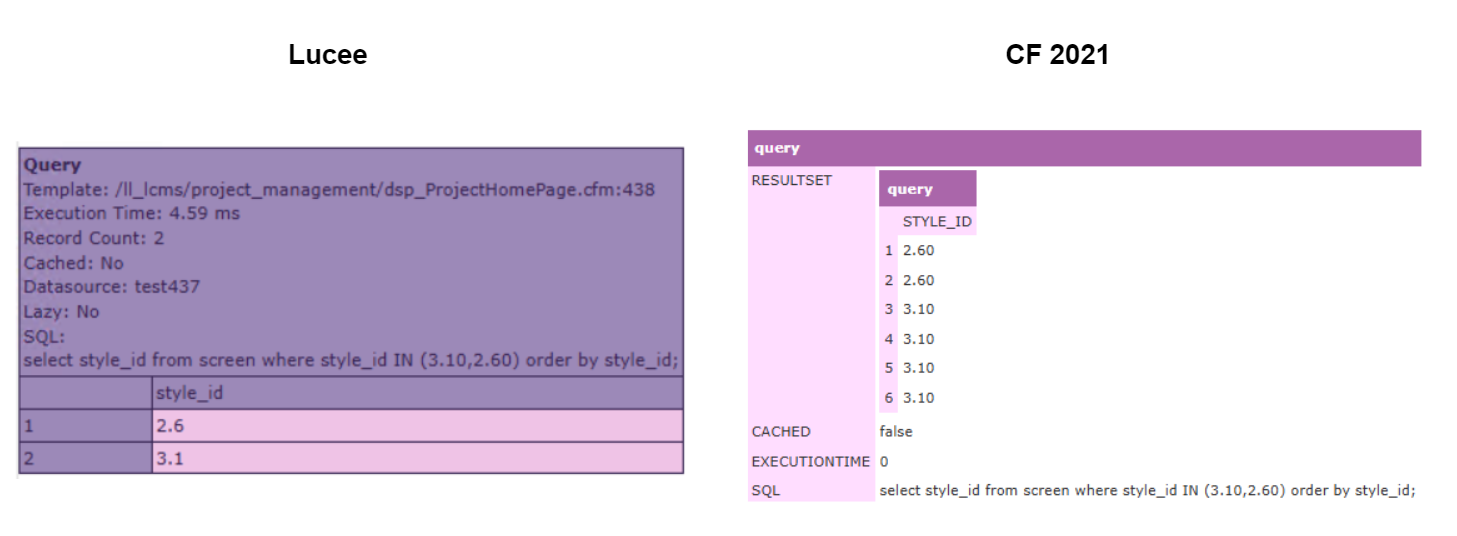The image size is (1457, 536).
Task: Click the 3.1 cell in Lucee results
Action: click(417, 458)
